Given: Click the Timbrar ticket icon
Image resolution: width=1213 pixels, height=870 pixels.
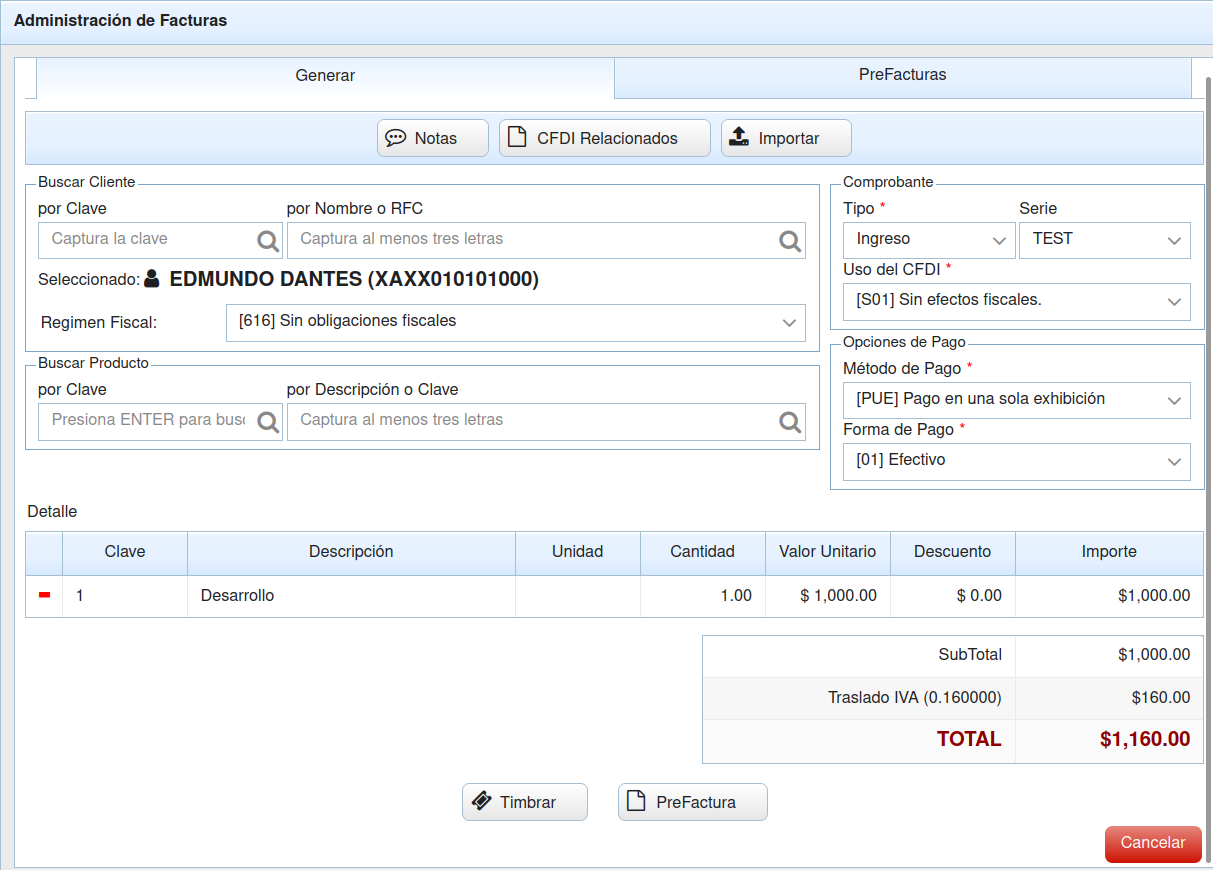Looking at the screenshot, I should (481, 801).
